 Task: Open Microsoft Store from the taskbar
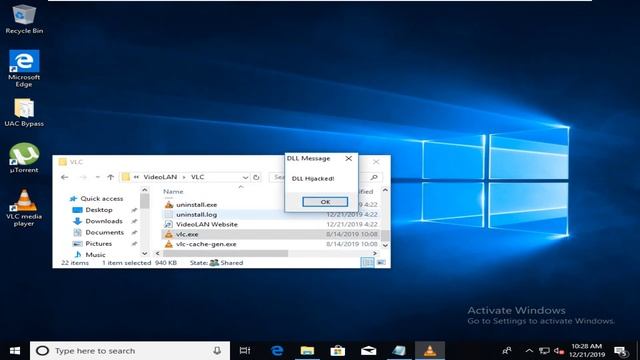click(x=338, y=351)
